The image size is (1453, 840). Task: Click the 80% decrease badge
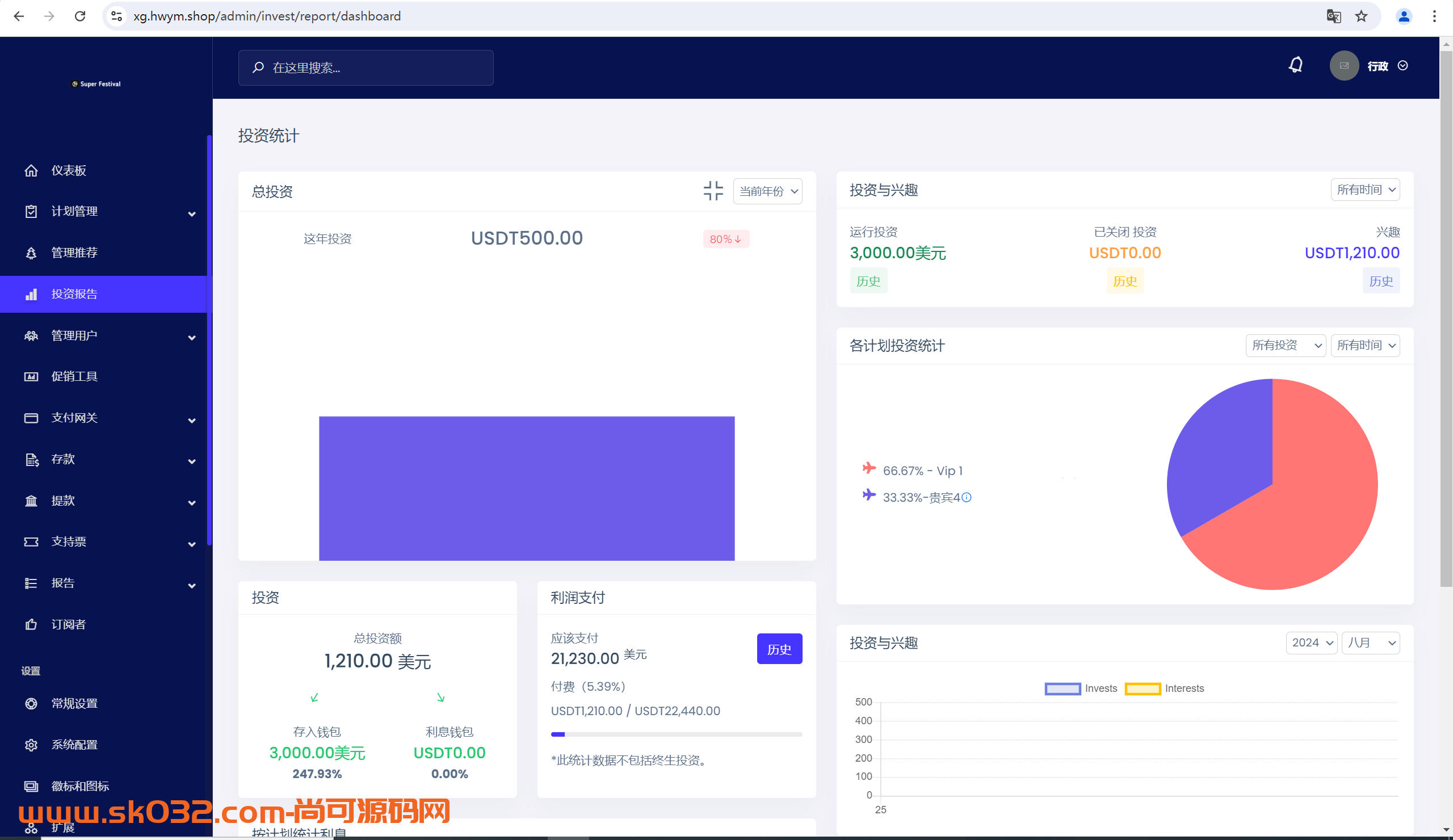coord(726,240)
